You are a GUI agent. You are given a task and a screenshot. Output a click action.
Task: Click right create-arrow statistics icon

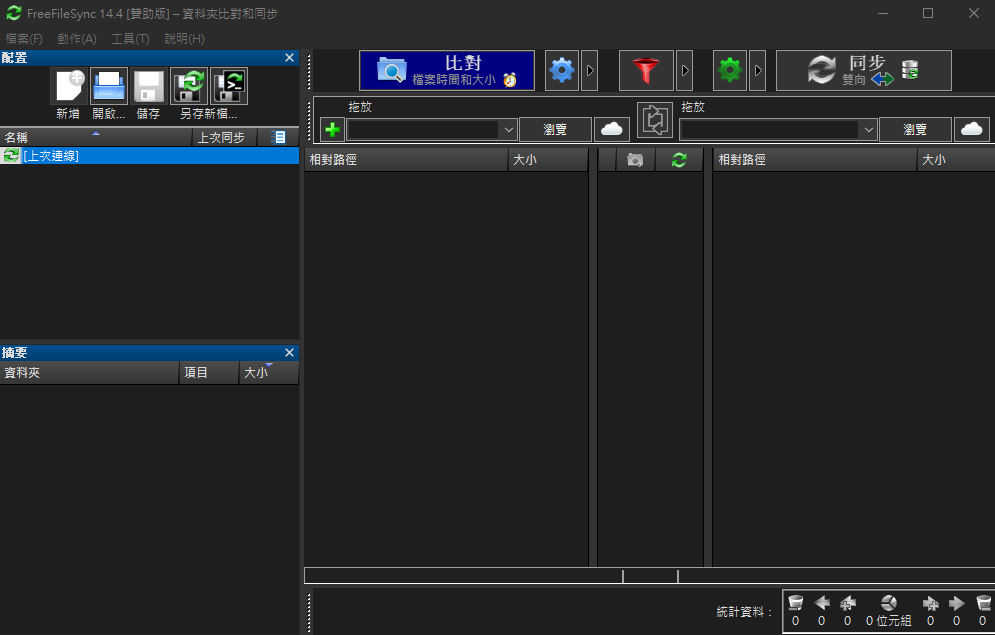click(930, 603)
